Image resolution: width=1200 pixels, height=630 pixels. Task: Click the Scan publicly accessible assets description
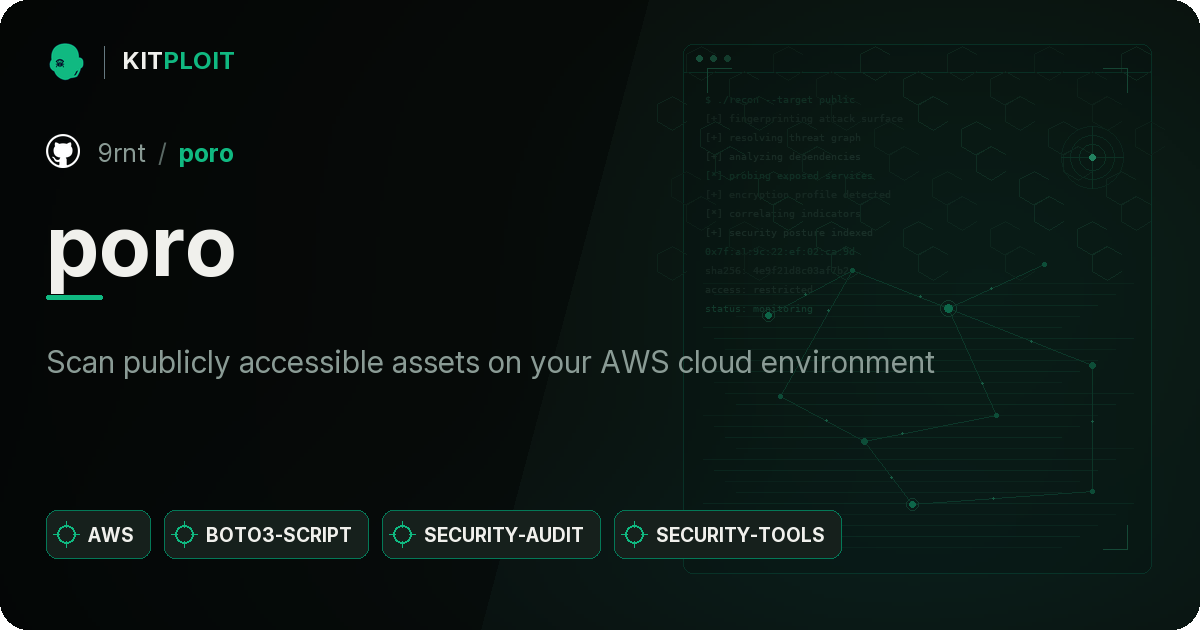491,362
